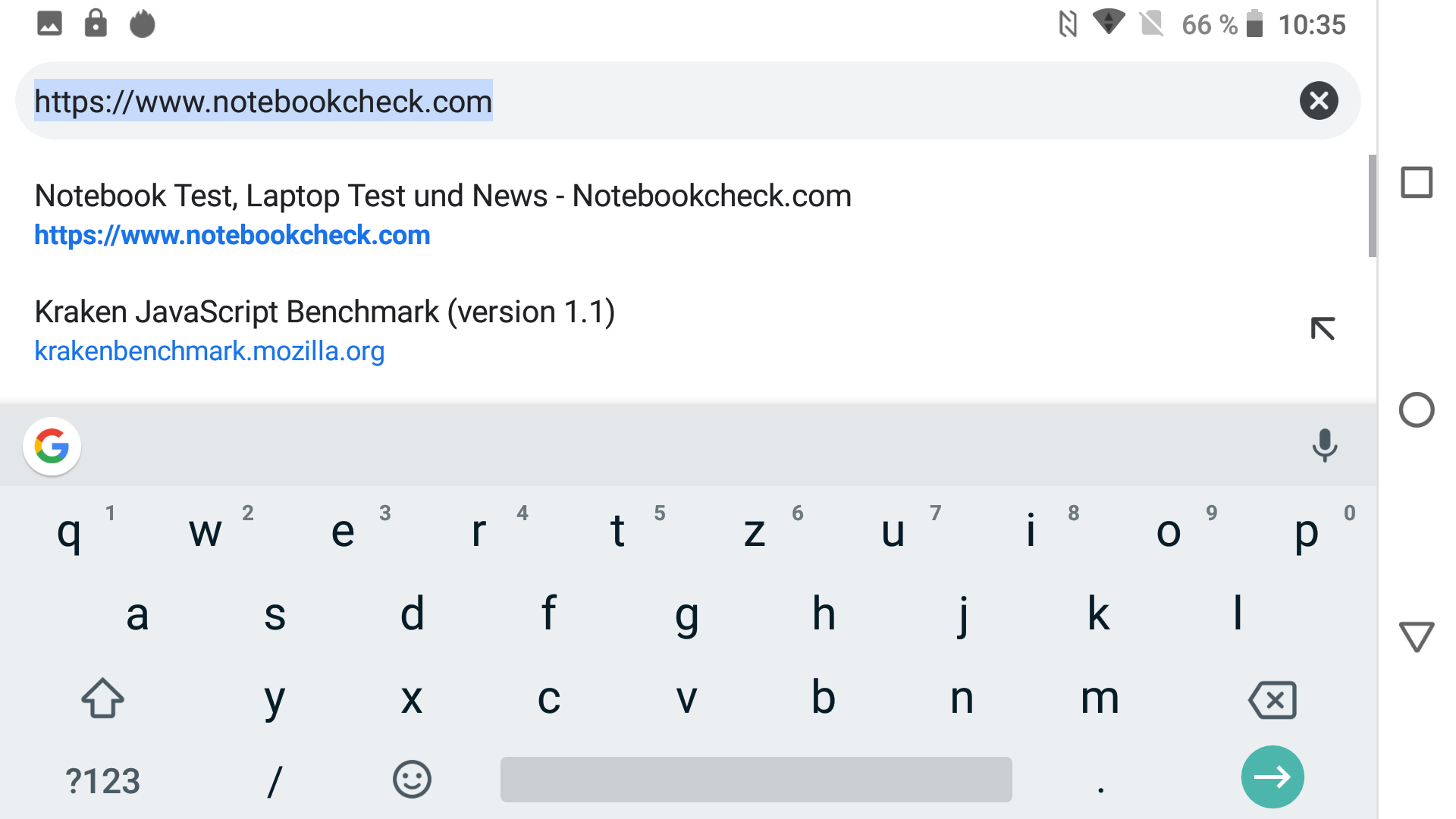Switch to ?123 symbols keyboard
The height and width of the screenshot is (819, 1456).
click(102, 780)
